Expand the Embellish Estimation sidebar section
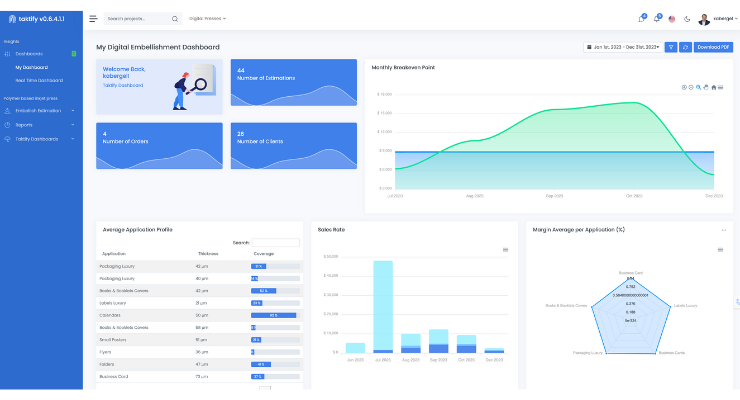Image resolution: width=740 pixels, height=400 pixels. coord(38,110)
